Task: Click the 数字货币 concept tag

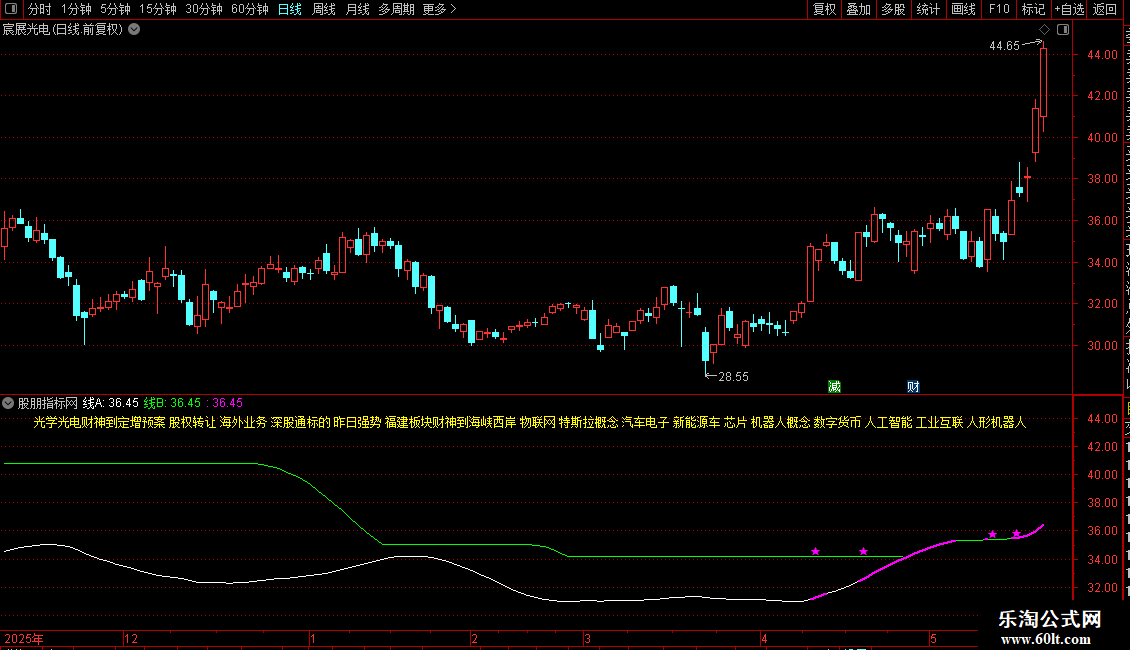Action: (x=837, y=422)
